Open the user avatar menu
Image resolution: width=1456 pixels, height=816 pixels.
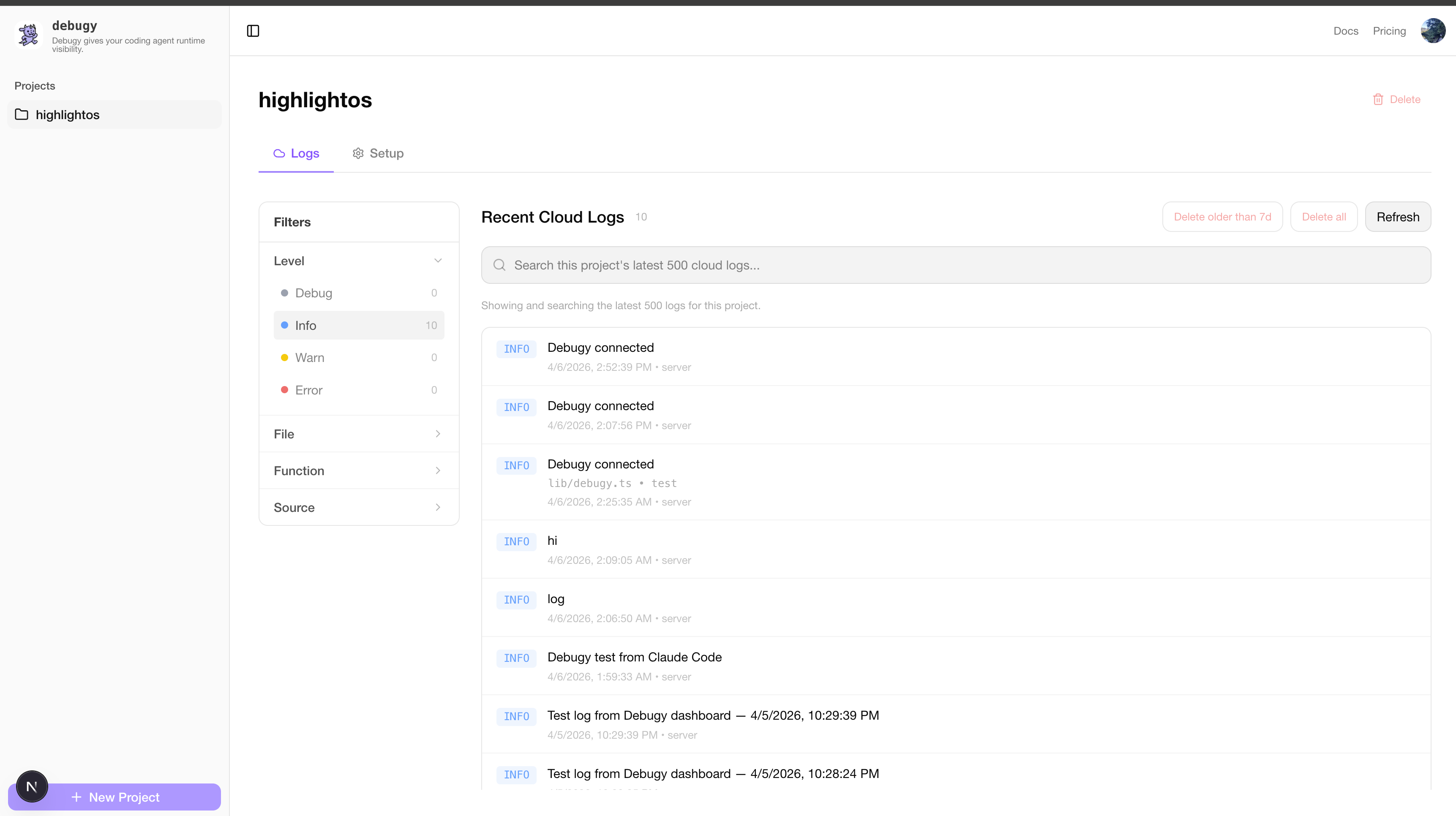click(1433, 30)
